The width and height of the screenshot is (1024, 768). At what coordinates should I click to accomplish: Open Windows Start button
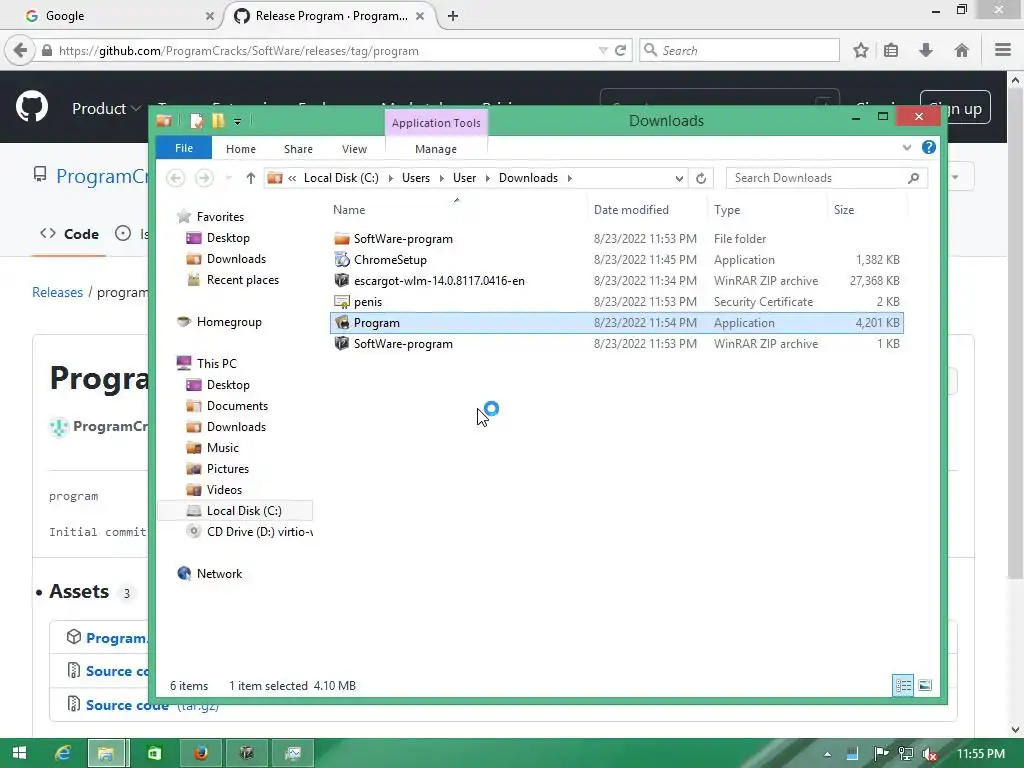pos(19,753)
